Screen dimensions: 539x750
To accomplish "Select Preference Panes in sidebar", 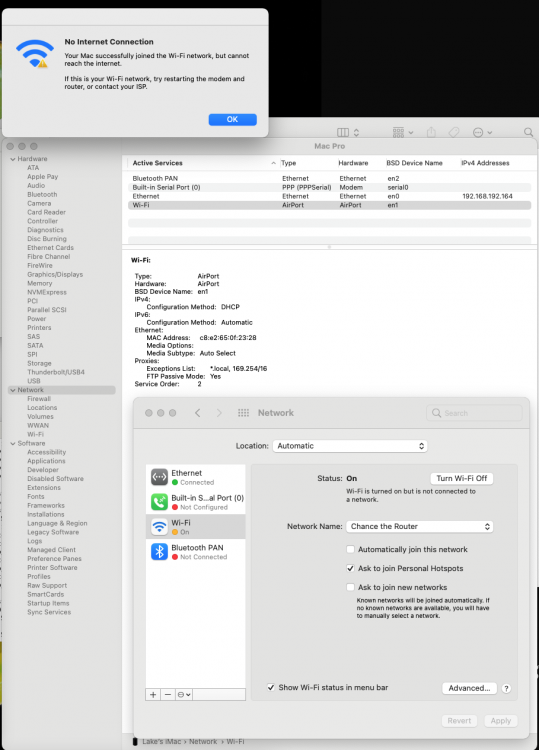I will [54, 559].
